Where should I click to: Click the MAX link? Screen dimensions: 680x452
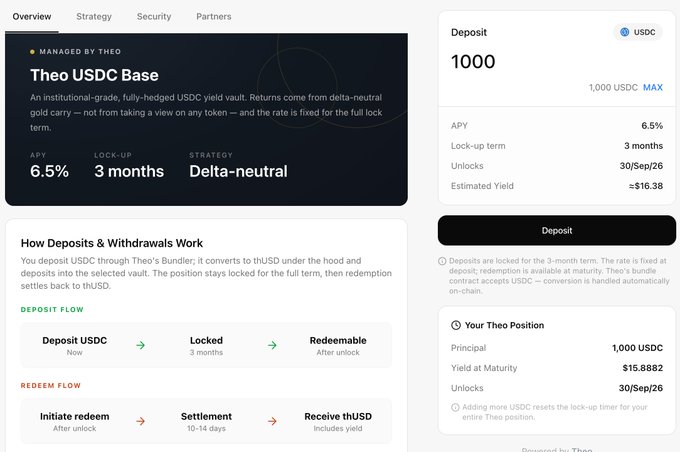click(653, 88)
